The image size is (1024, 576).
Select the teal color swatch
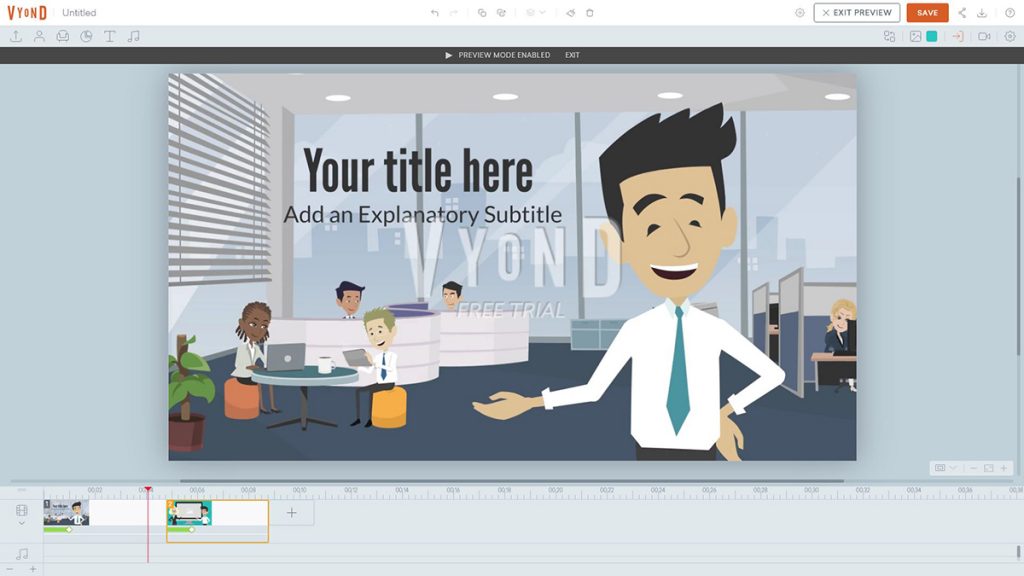(x=930, y=36)
